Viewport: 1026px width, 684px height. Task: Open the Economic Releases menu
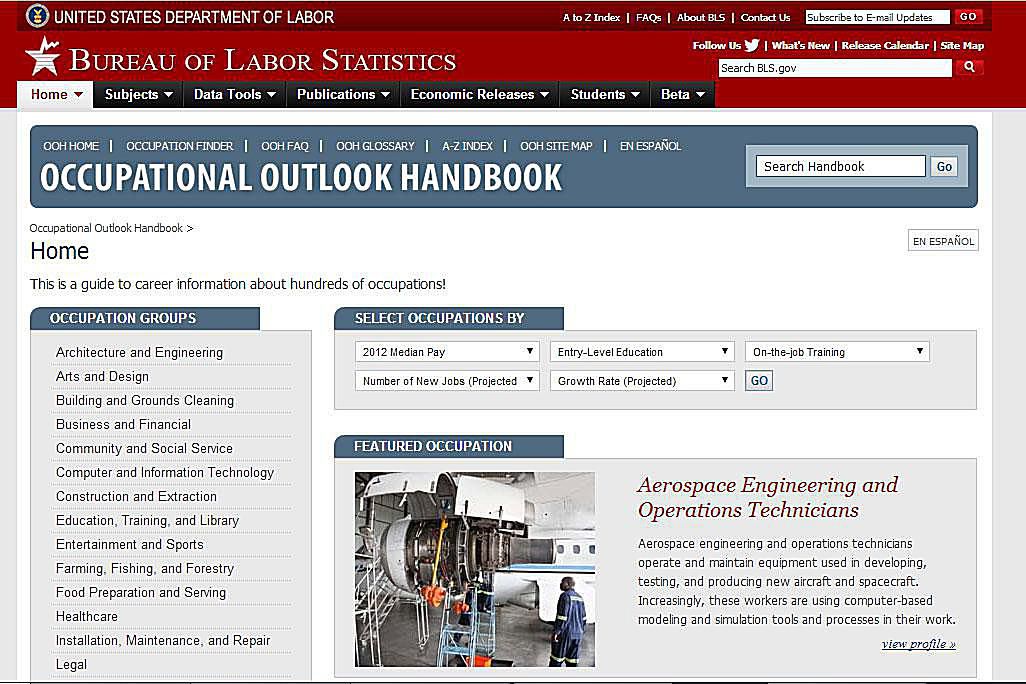[x=479, y=94]
